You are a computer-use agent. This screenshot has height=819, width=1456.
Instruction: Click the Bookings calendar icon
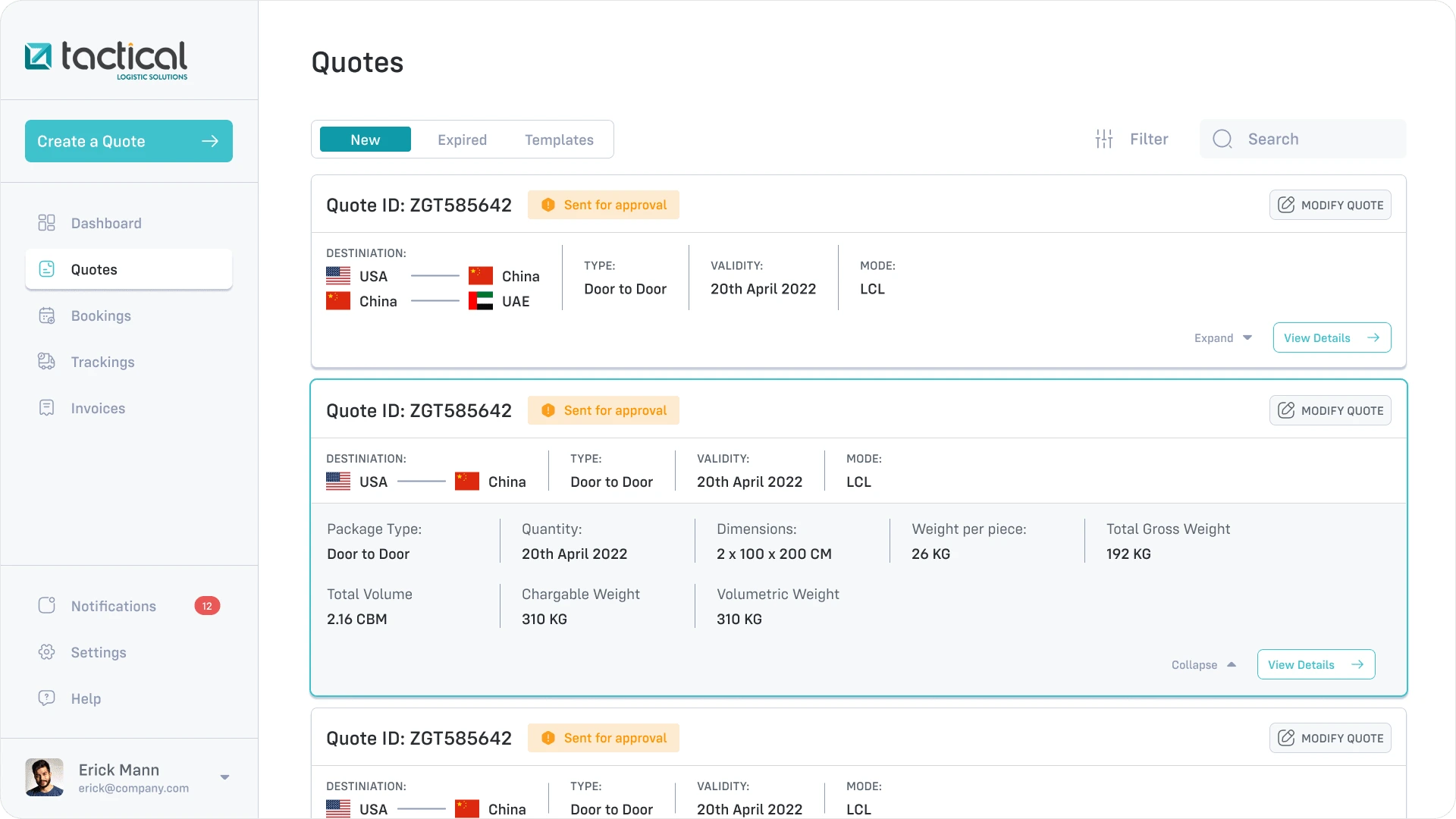(x=46, y=315)
